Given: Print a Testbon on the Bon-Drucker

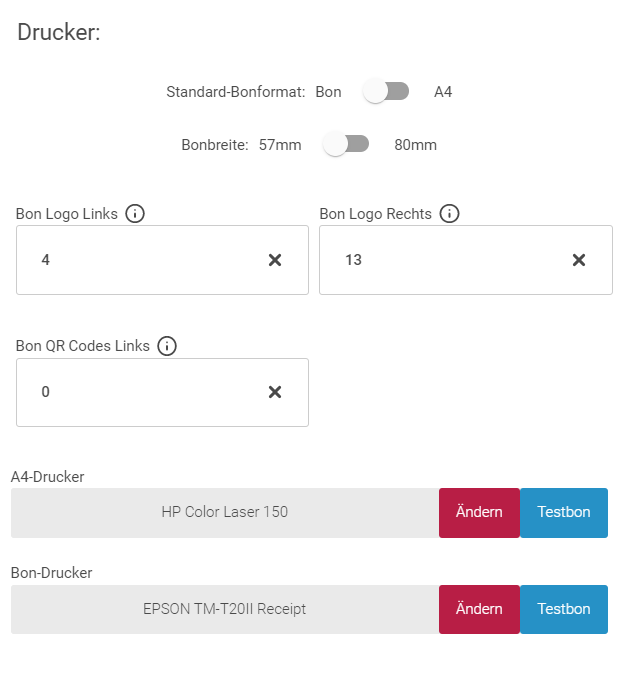Looking at the screenshot, I should tap(564, 609).
